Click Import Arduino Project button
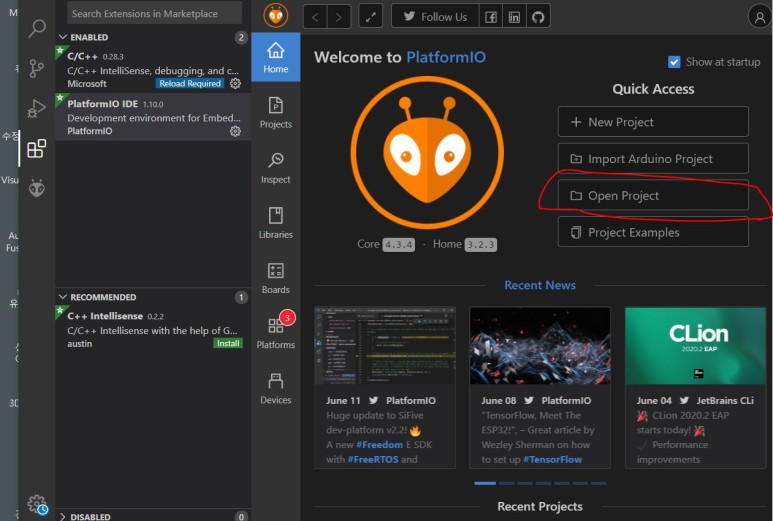Image resolution: width=773 pixels, height=521 pixels. [653, 159]
